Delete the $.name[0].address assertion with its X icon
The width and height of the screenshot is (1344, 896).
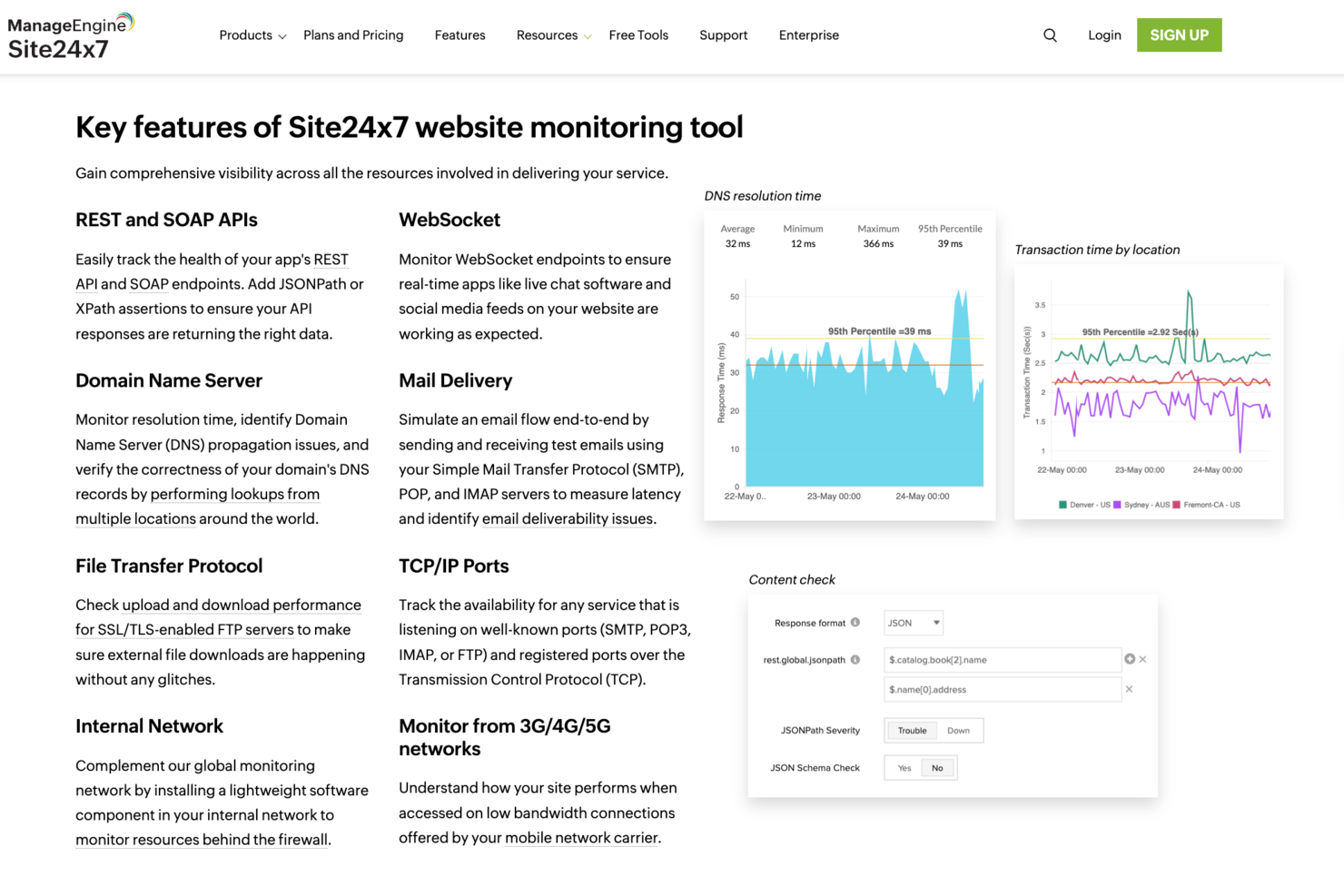click(1130, 689)
